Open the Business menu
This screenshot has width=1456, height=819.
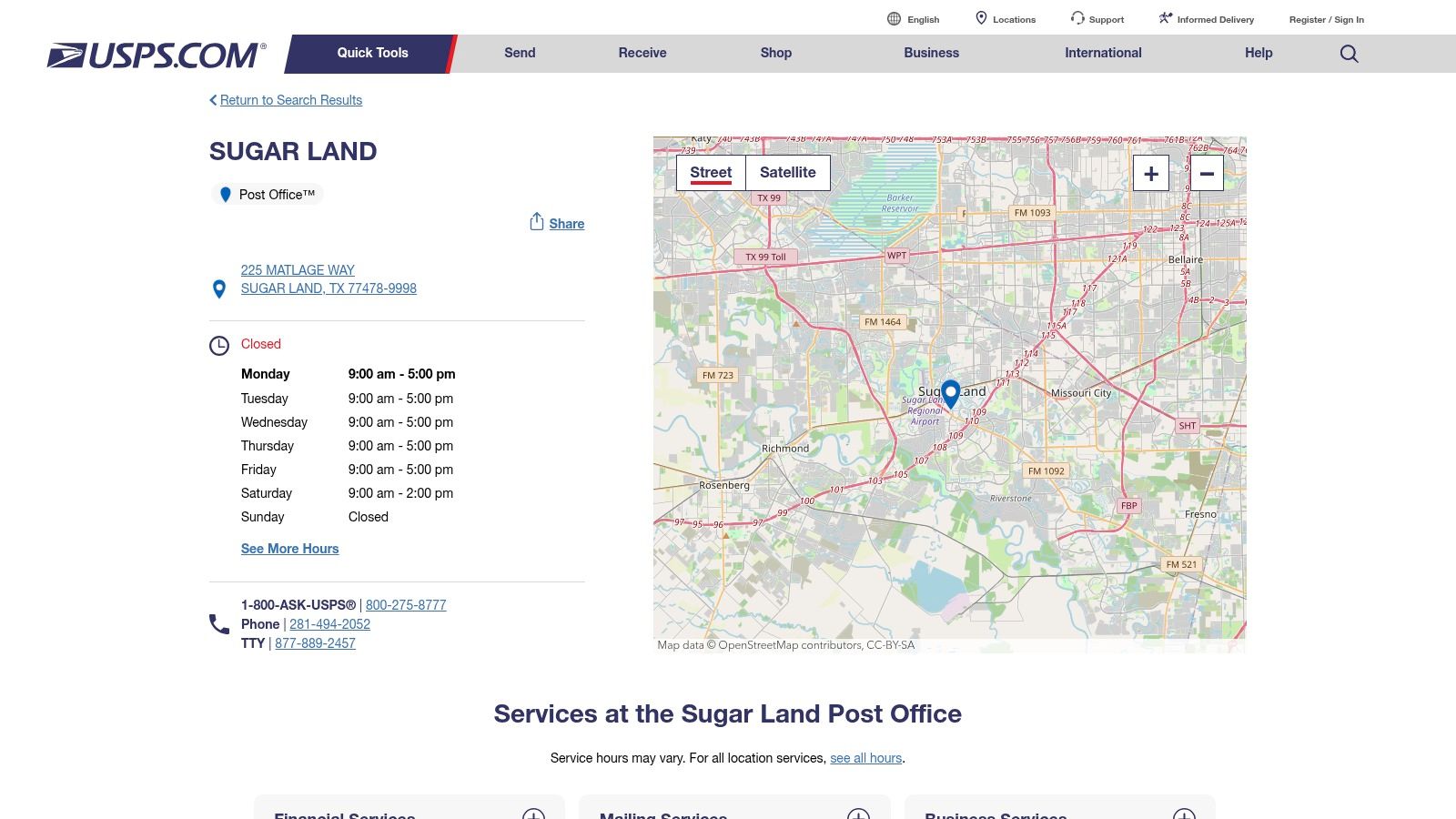coord(931,54)
